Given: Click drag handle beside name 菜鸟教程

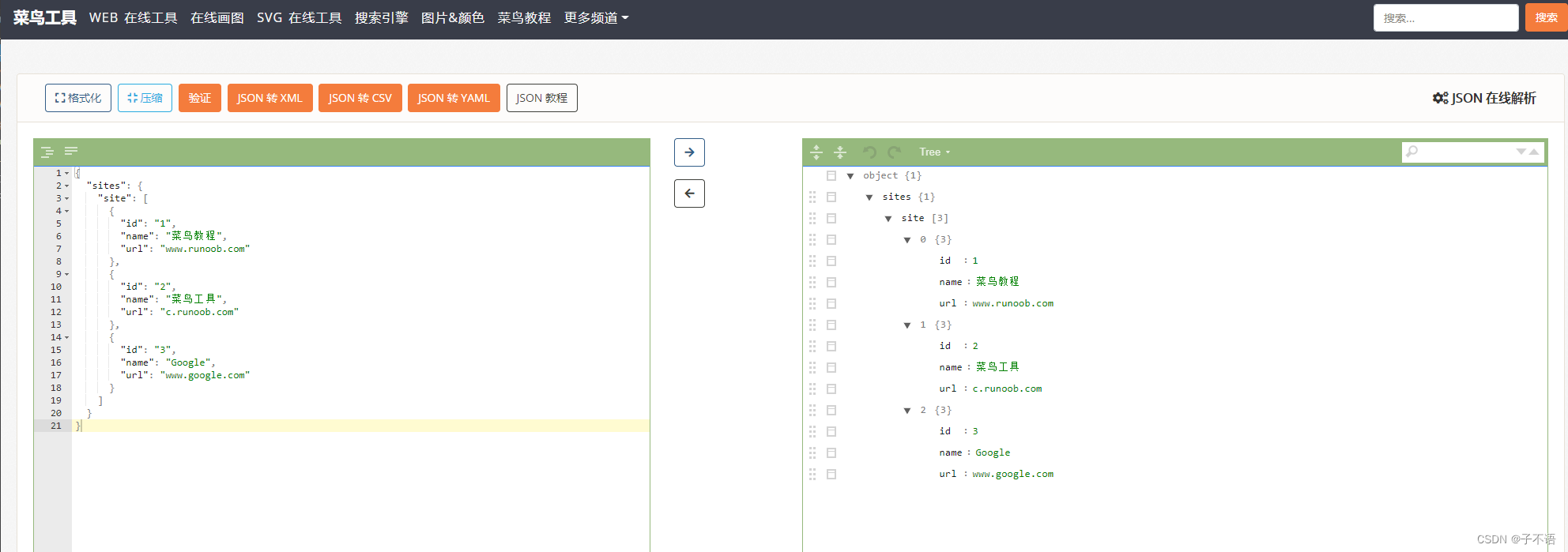Looking at the screenshot, I should pyautogui.click(x=812, y=282).
